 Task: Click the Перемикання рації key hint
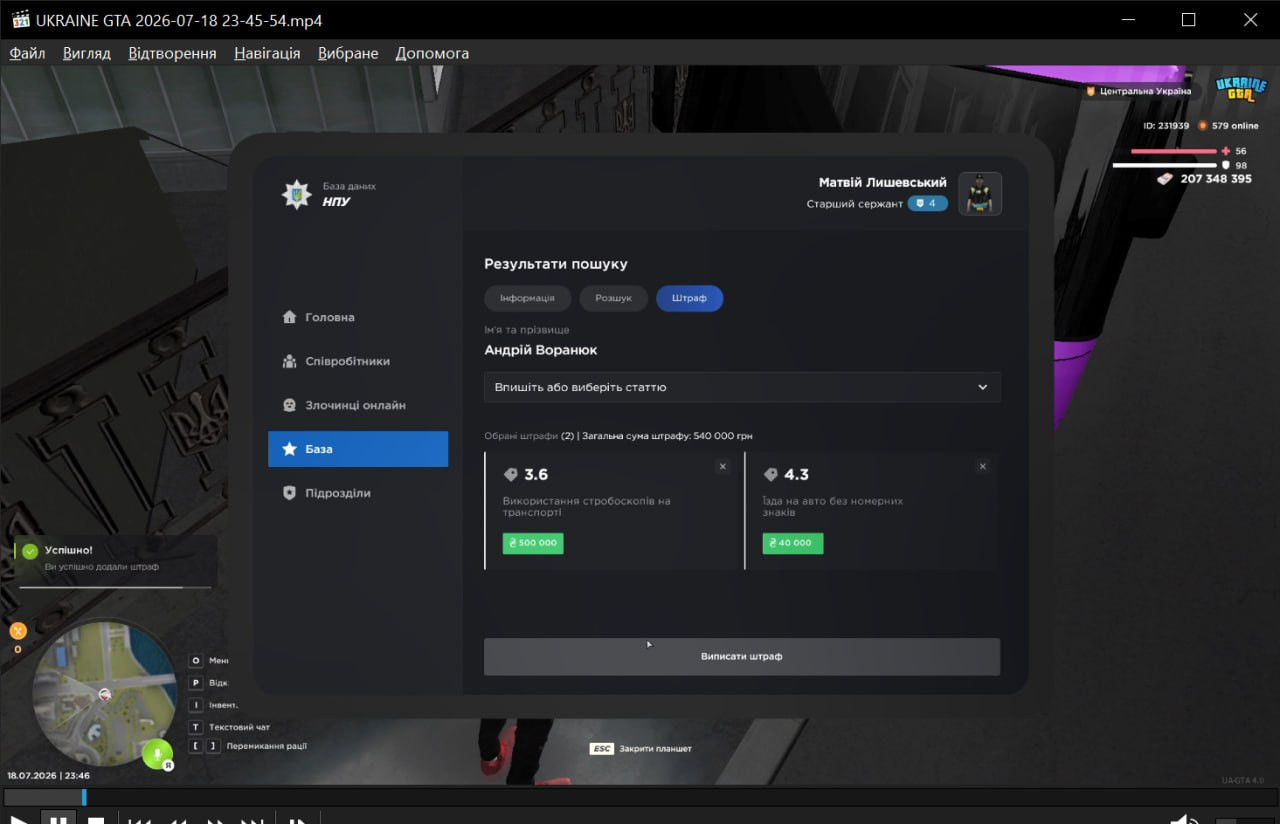(248, 746)
